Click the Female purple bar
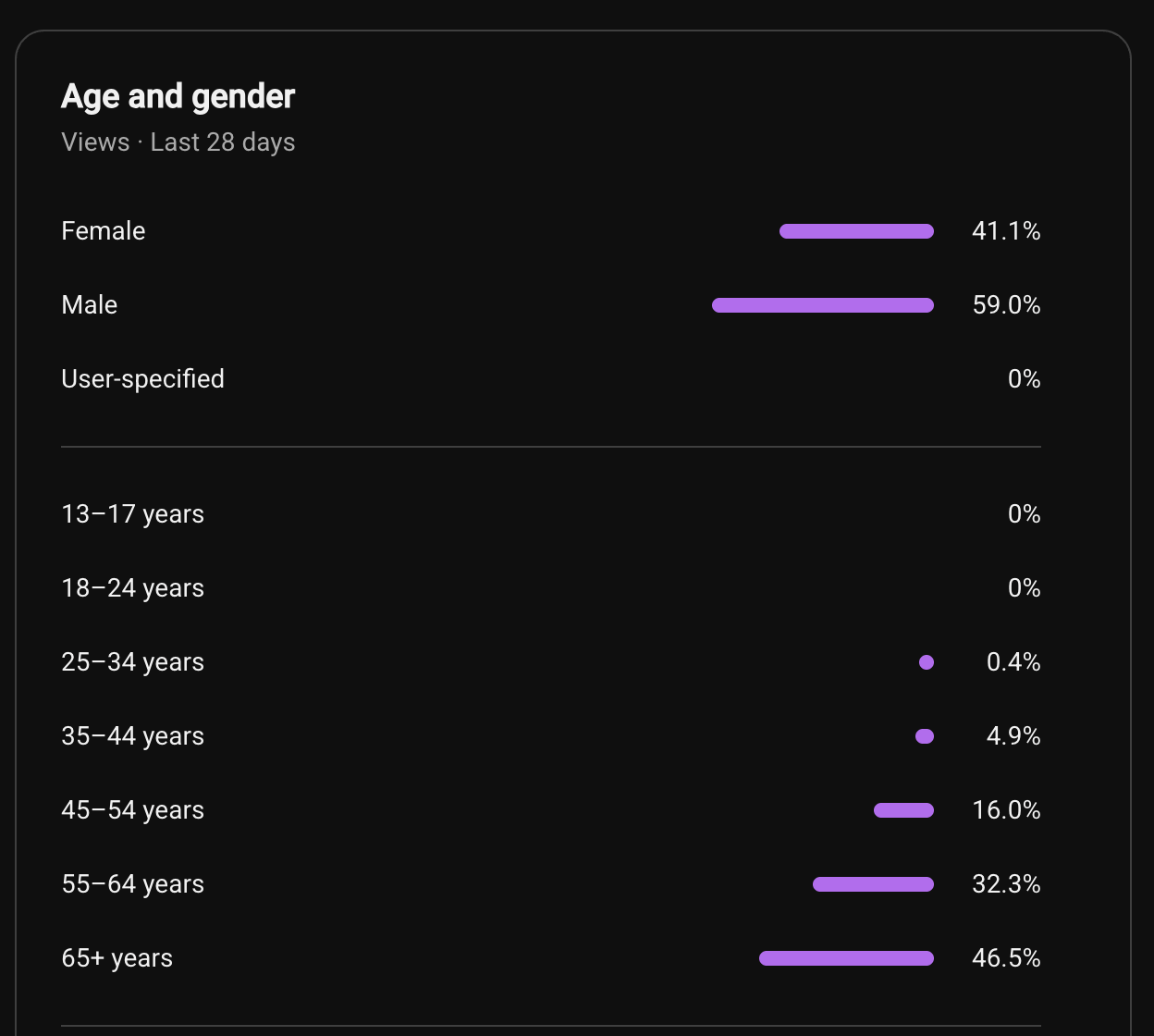 pyautogui.click(x=856, y=231)
